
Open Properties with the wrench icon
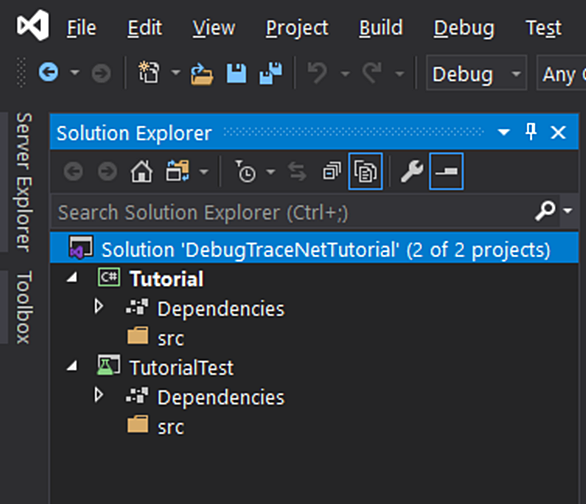click(x=412, y=171)
